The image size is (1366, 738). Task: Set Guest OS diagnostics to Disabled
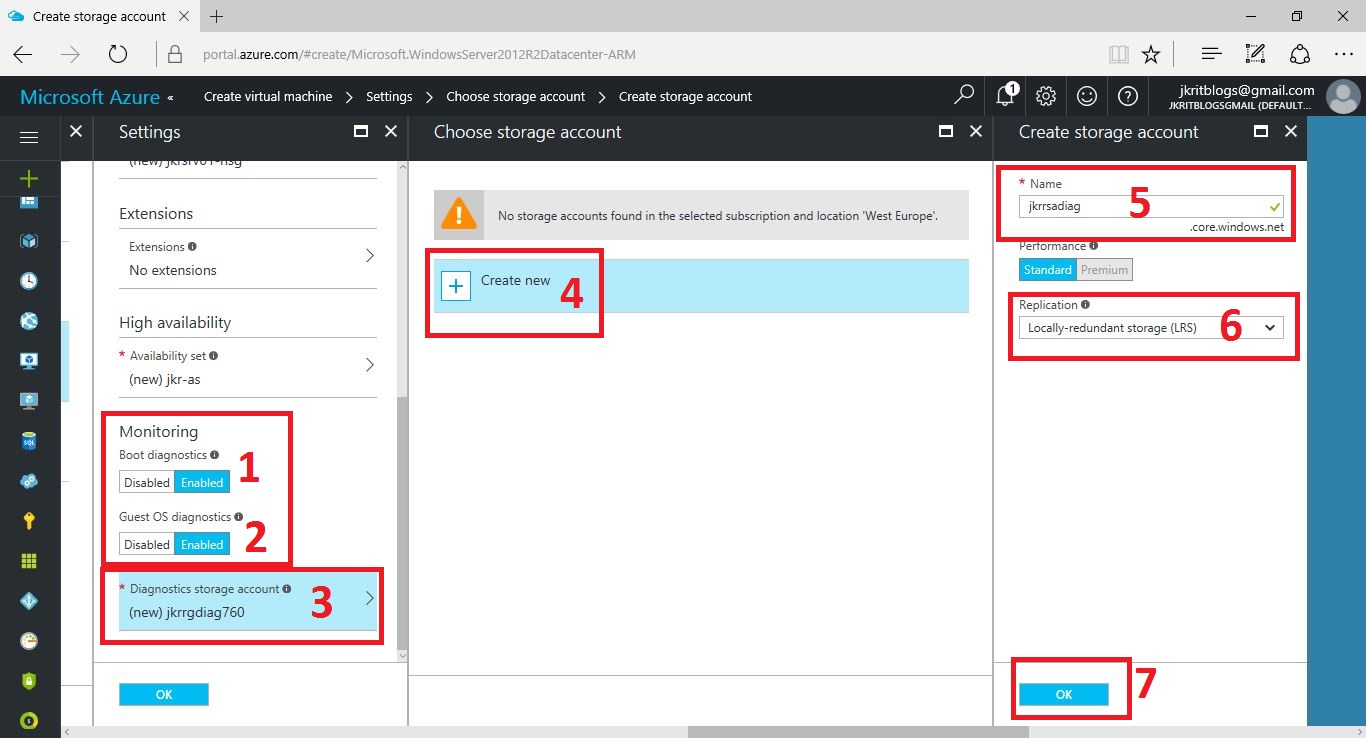click(x=147, y=544)
